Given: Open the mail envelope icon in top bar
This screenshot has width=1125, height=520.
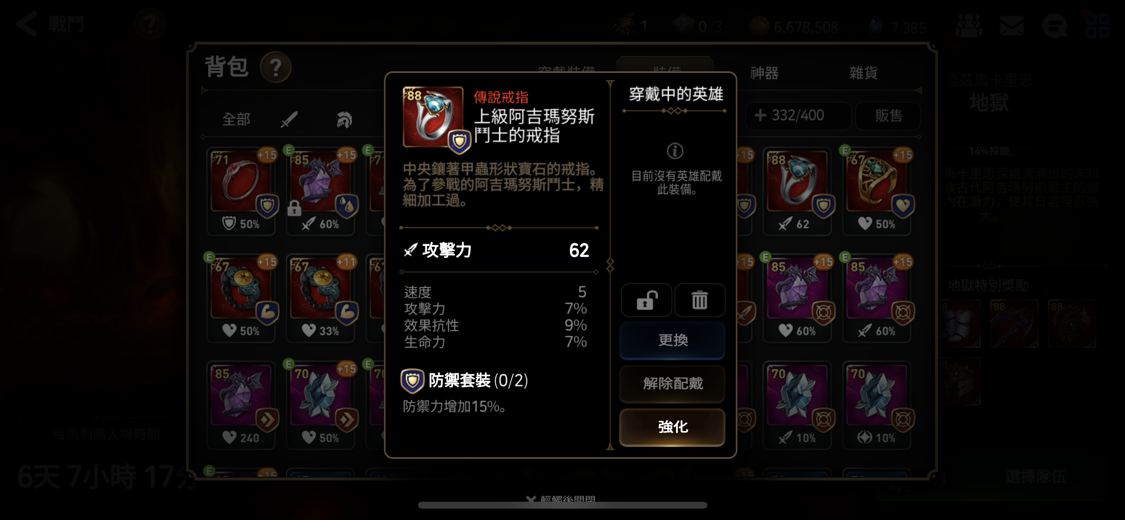Looking at the screenshot, I should tap(1011, 26).
